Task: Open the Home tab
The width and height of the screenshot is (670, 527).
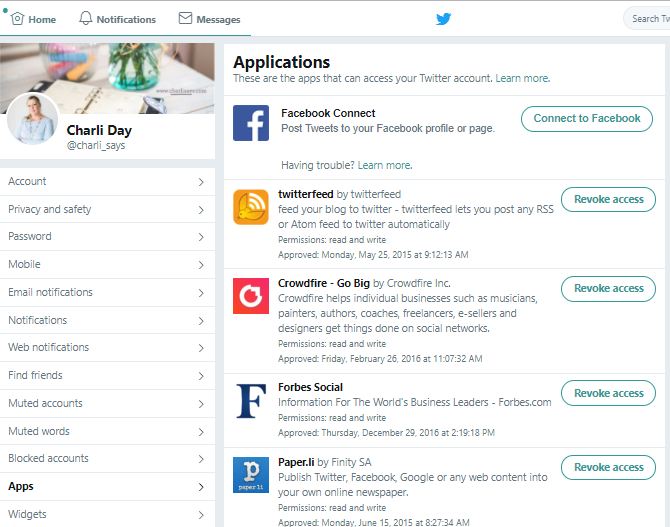Action: click(33, 19)
